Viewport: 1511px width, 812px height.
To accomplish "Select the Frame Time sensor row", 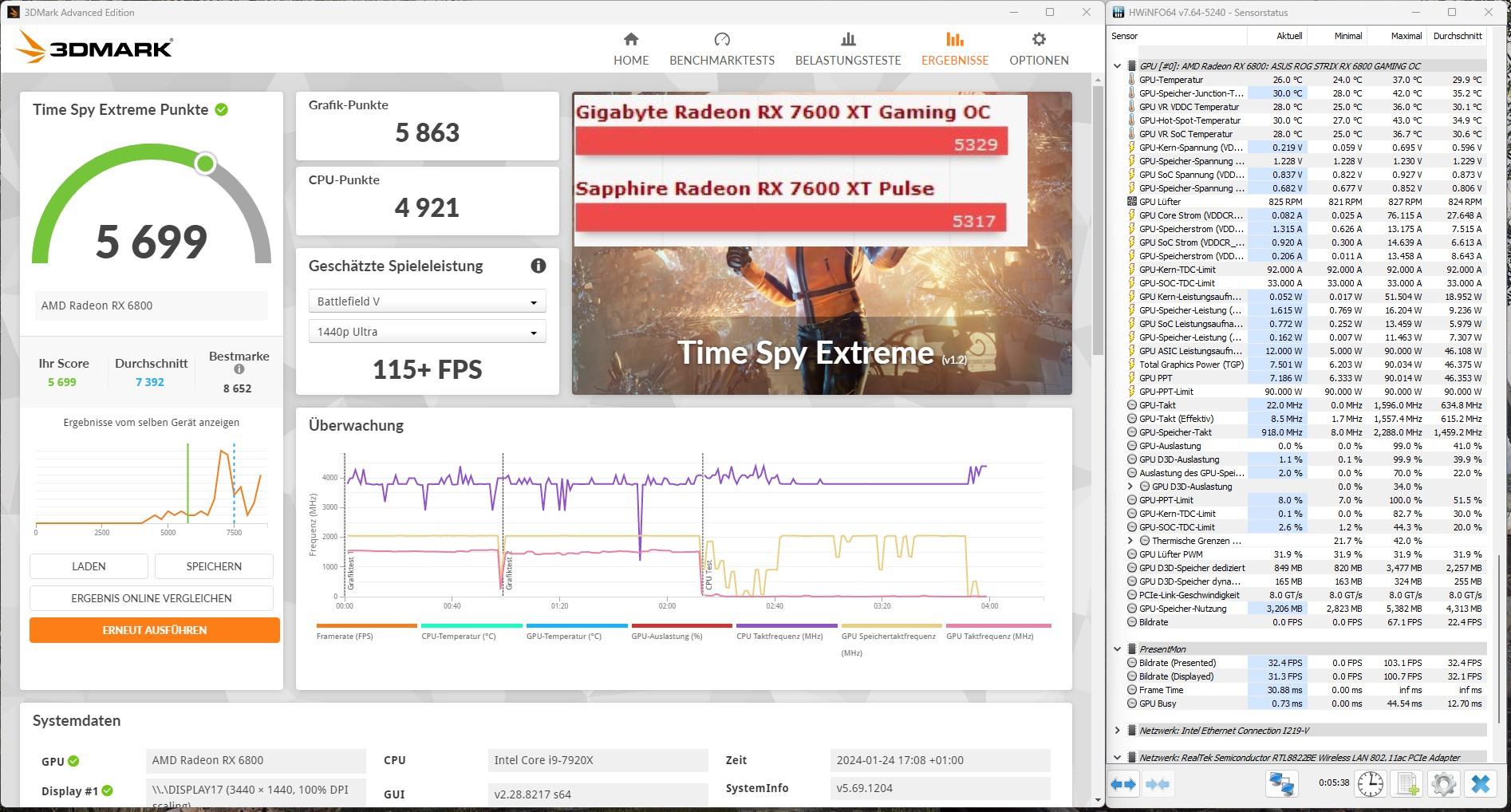I will (1305, 690).
